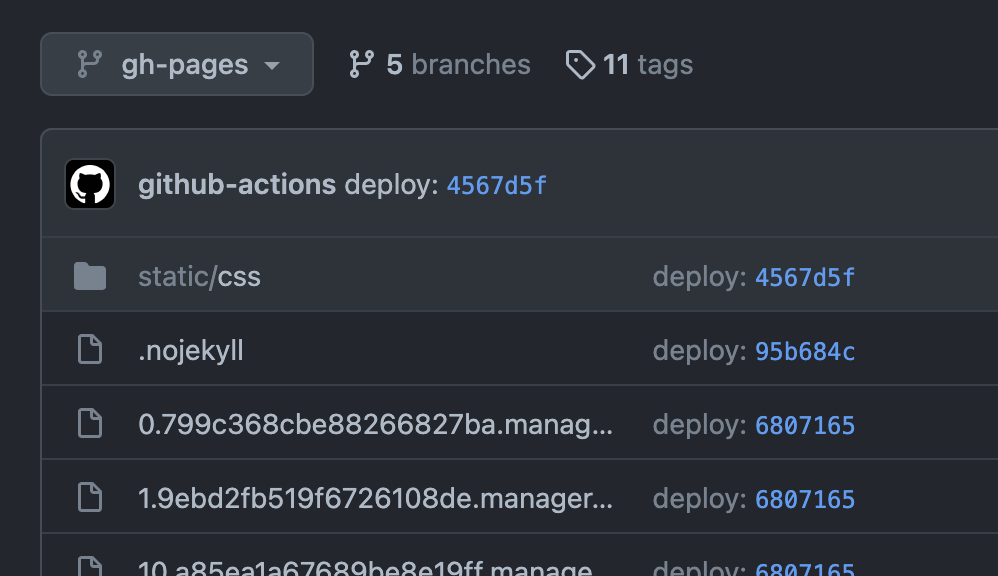Click the file icon beside .nojekyll
Screen dimensions: 998x576
point(90,349)
